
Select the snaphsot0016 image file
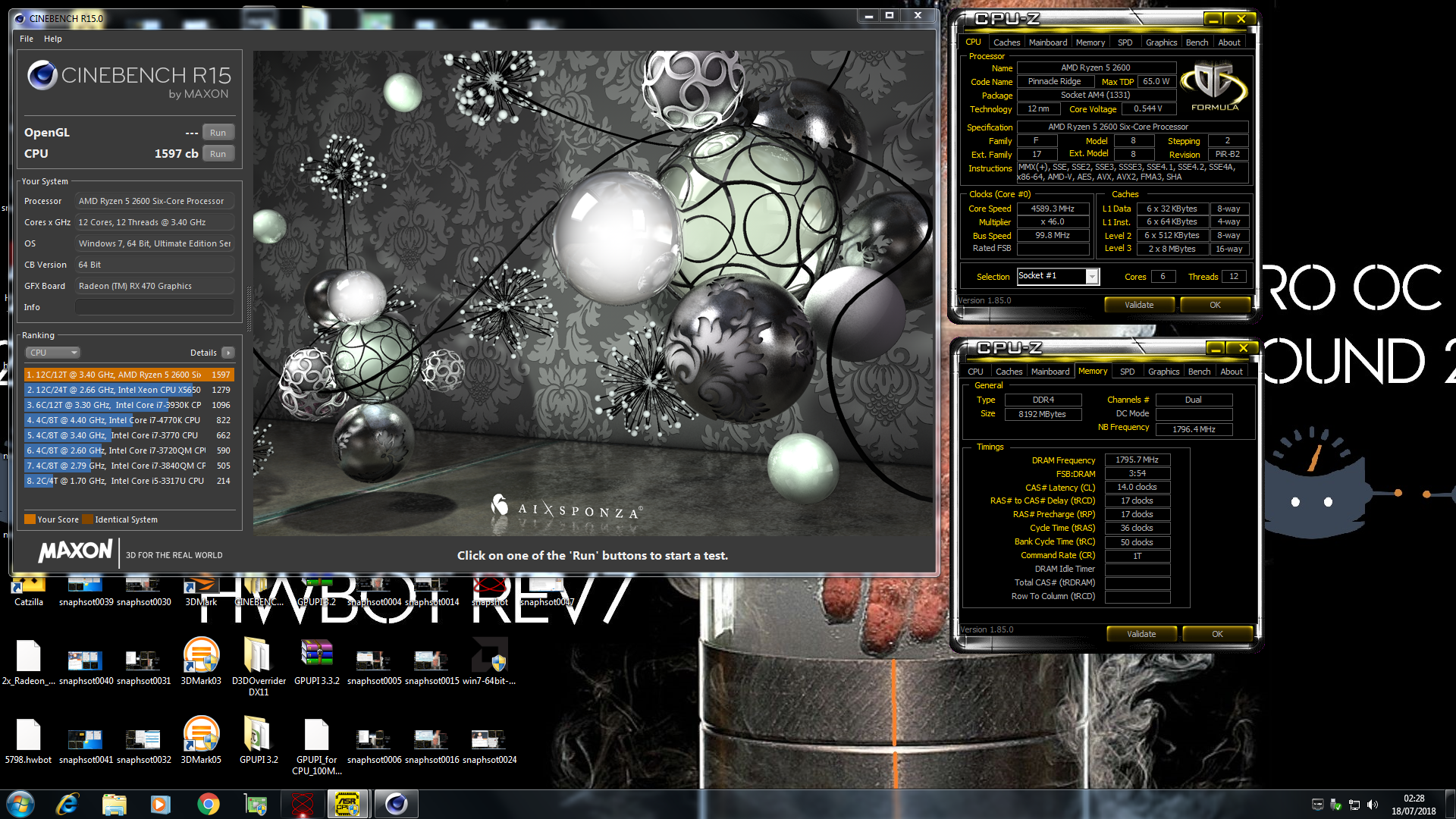(x=431, y=746)
